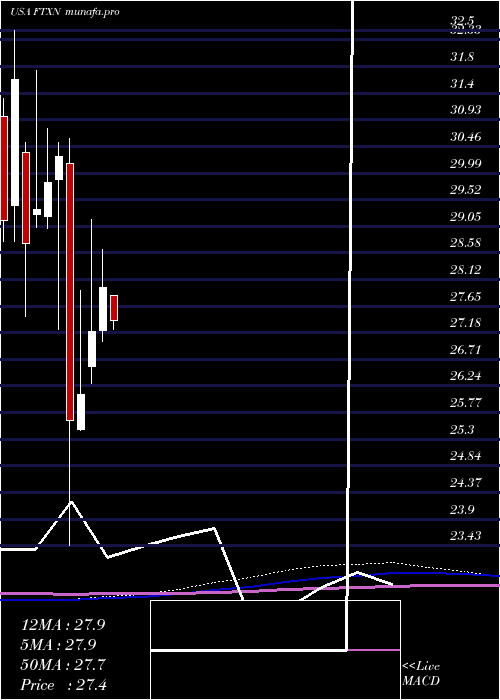This screenshot has height=700, width=500.
Task: Click the 23.43 price axis label
Action: coord(466,535)
